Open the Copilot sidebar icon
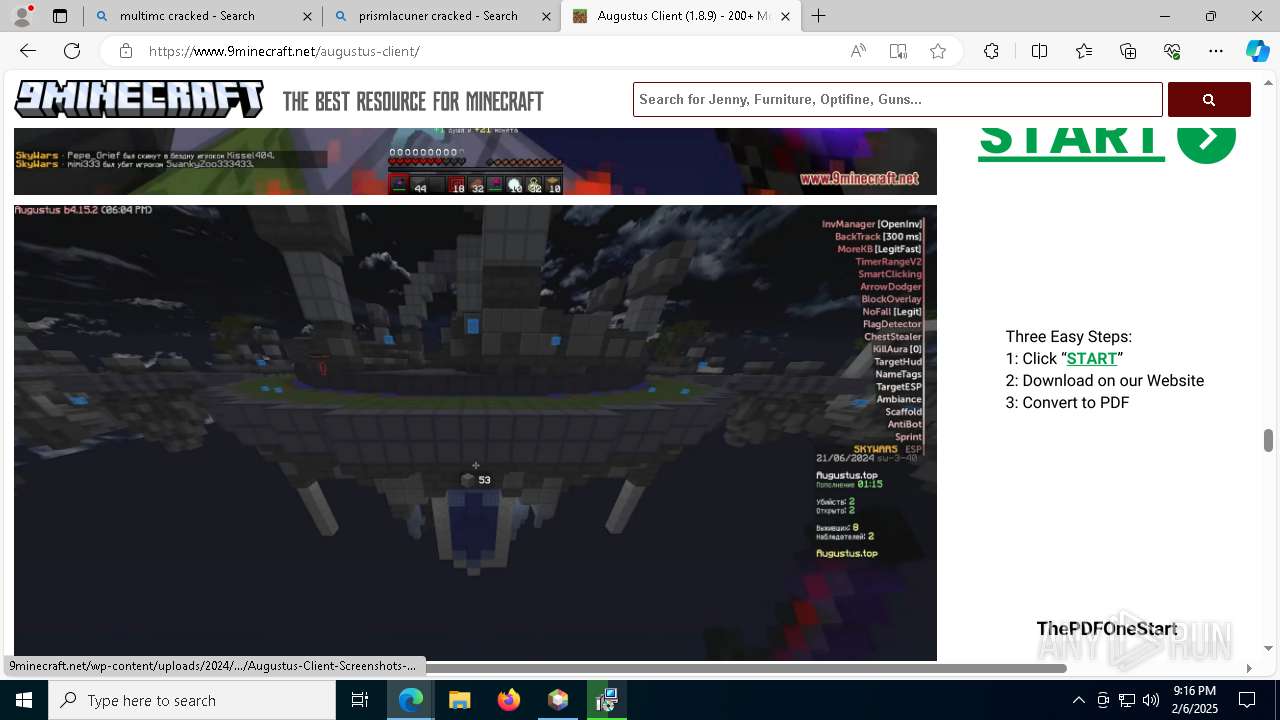The width and height of the screenshot is (1280, 720). (1257, 51)
